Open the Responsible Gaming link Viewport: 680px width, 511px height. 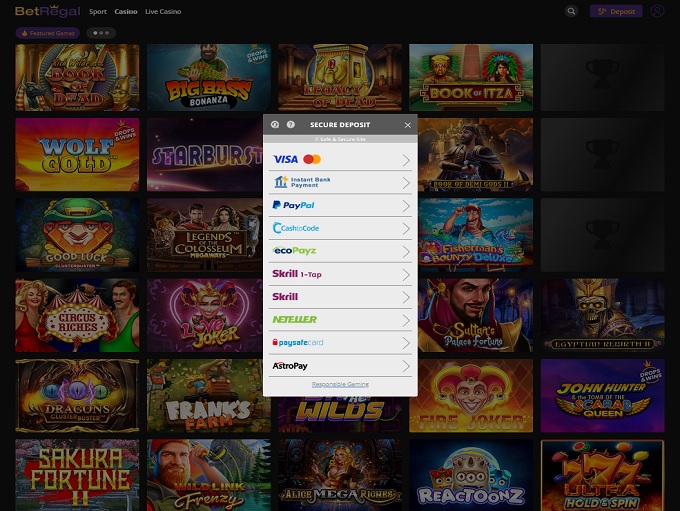[340, 384]
